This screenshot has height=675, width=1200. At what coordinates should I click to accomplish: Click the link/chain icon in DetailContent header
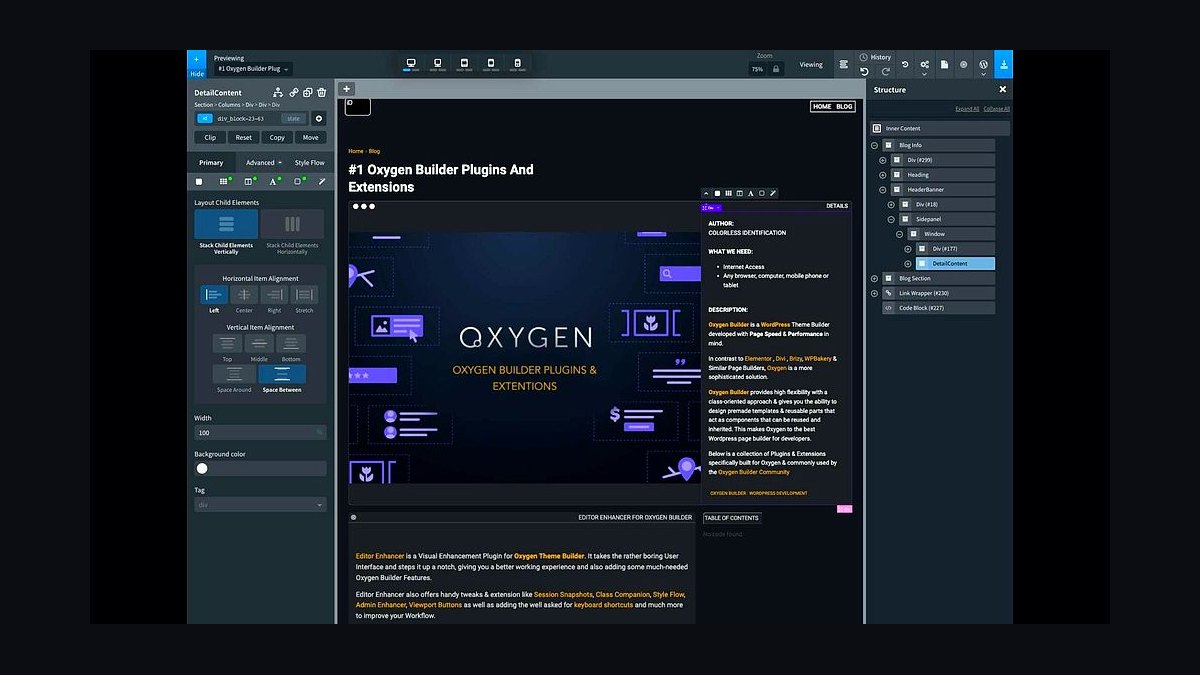pos(294,92)
